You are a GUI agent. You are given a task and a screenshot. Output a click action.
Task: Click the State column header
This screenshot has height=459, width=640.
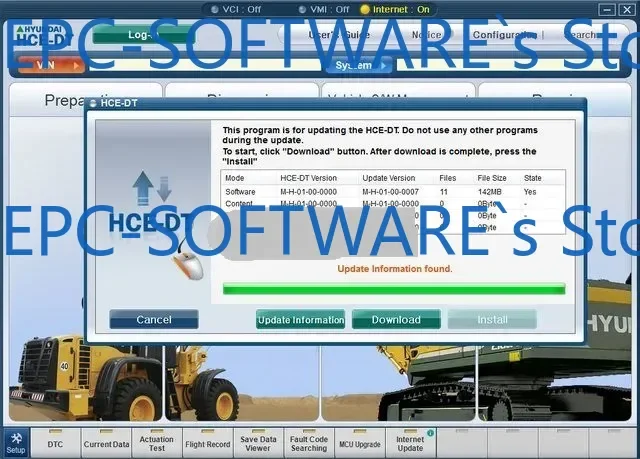533,178
